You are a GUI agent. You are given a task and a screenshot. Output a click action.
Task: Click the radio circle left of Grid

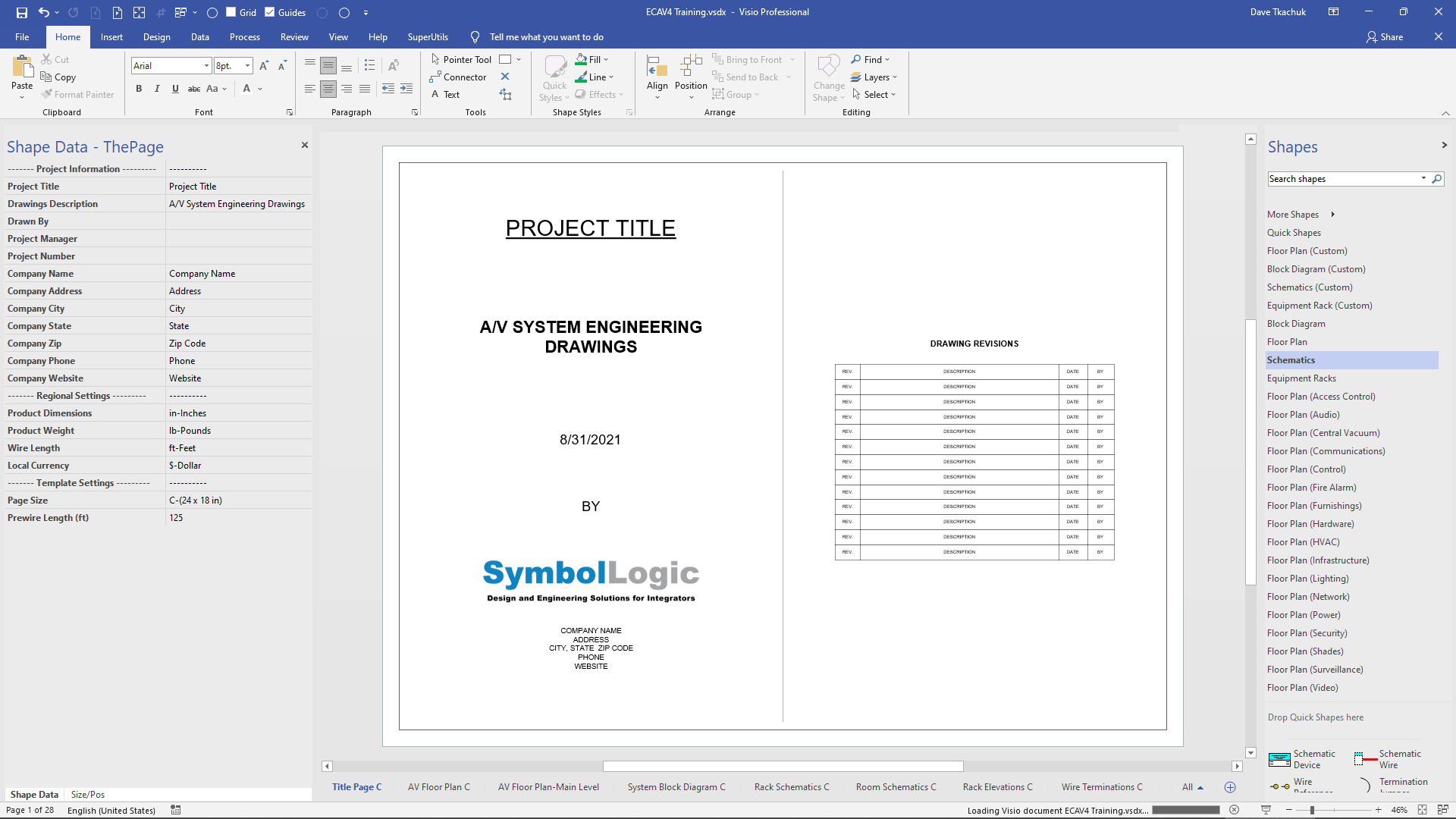click(x=212, y=12)
